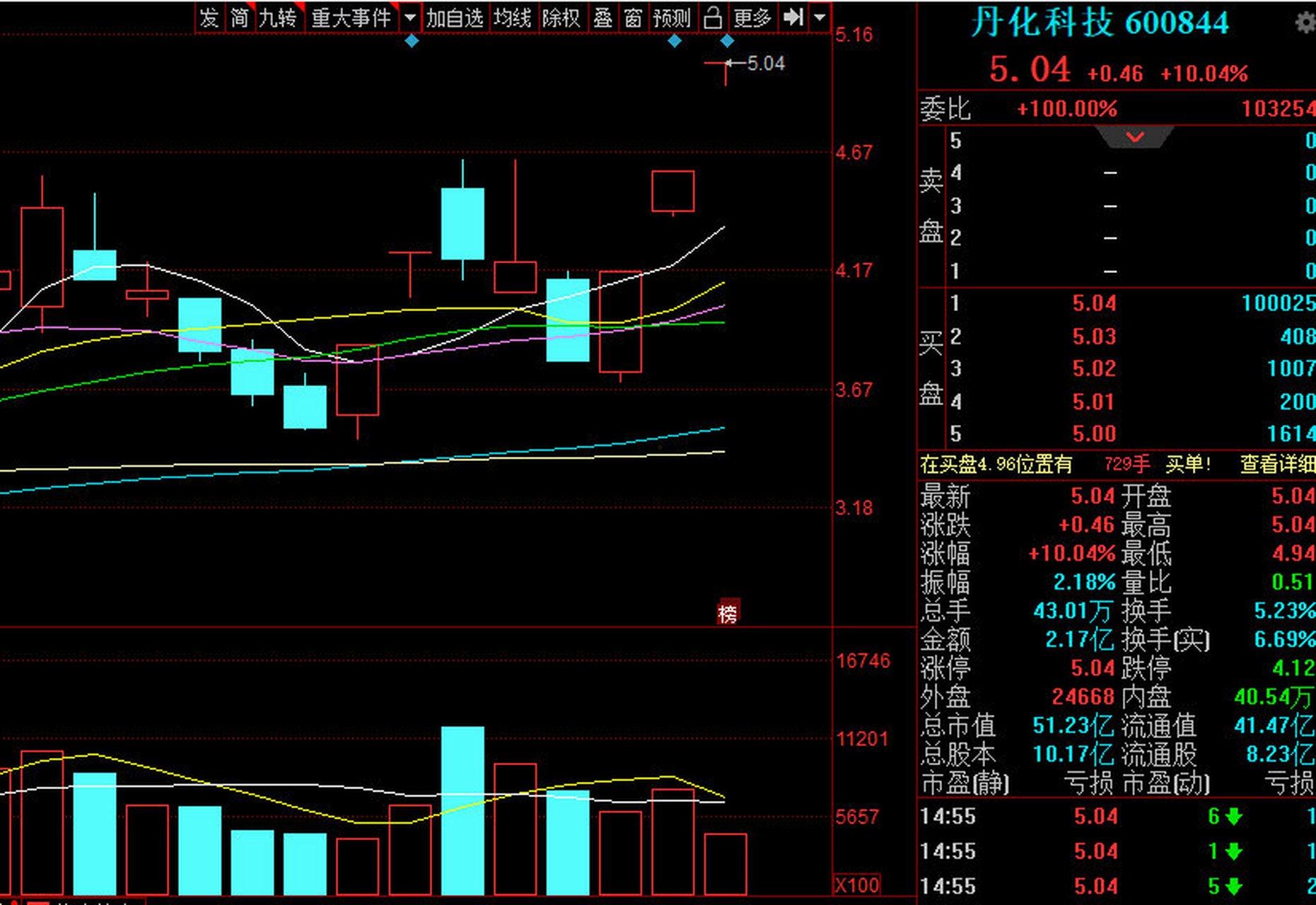Open the 预测 forecast tool
This screenshot has width=1316, height=905.
(x=672, y=18)
